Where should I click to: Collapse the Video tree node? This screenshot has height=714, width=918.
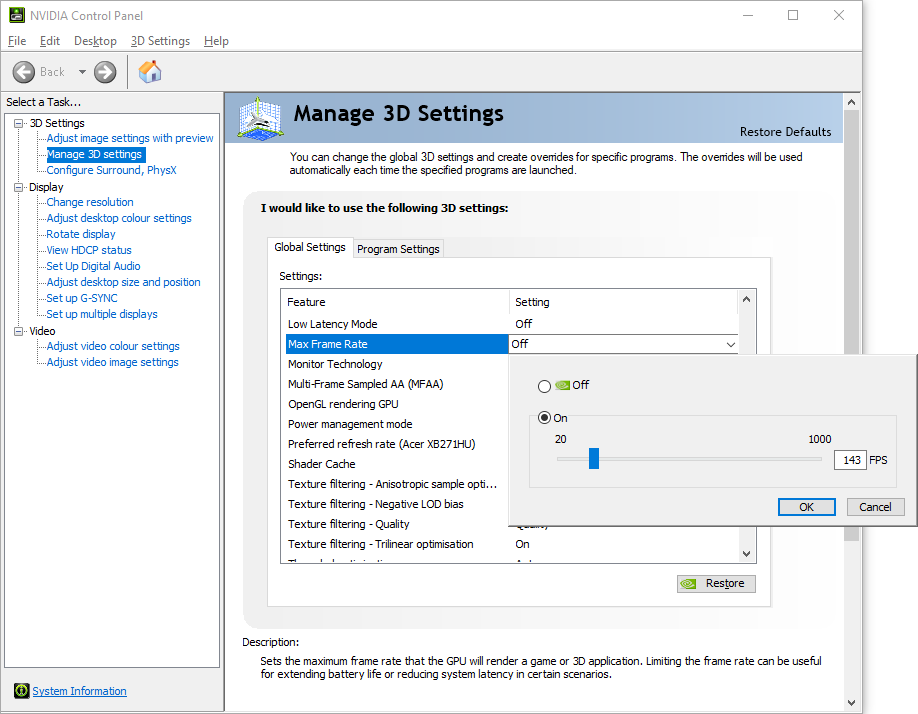point(19,331)
